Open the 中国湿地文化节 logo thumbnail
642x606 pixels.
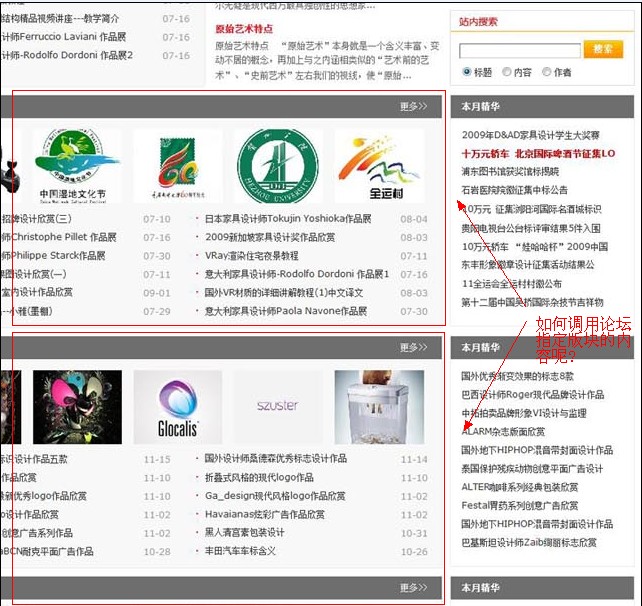(x=77, y=166)
